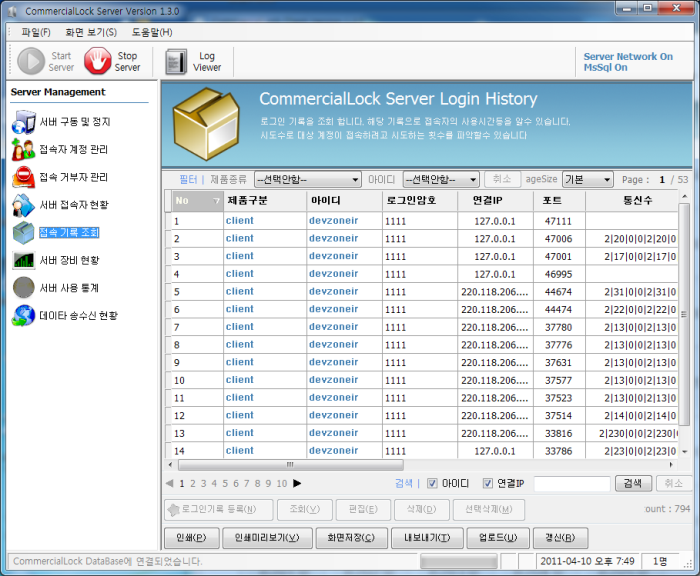
Task: Click the 데이타 송수신 현황 globe icon
Action: pyautogui.click(x=23, y=316)
